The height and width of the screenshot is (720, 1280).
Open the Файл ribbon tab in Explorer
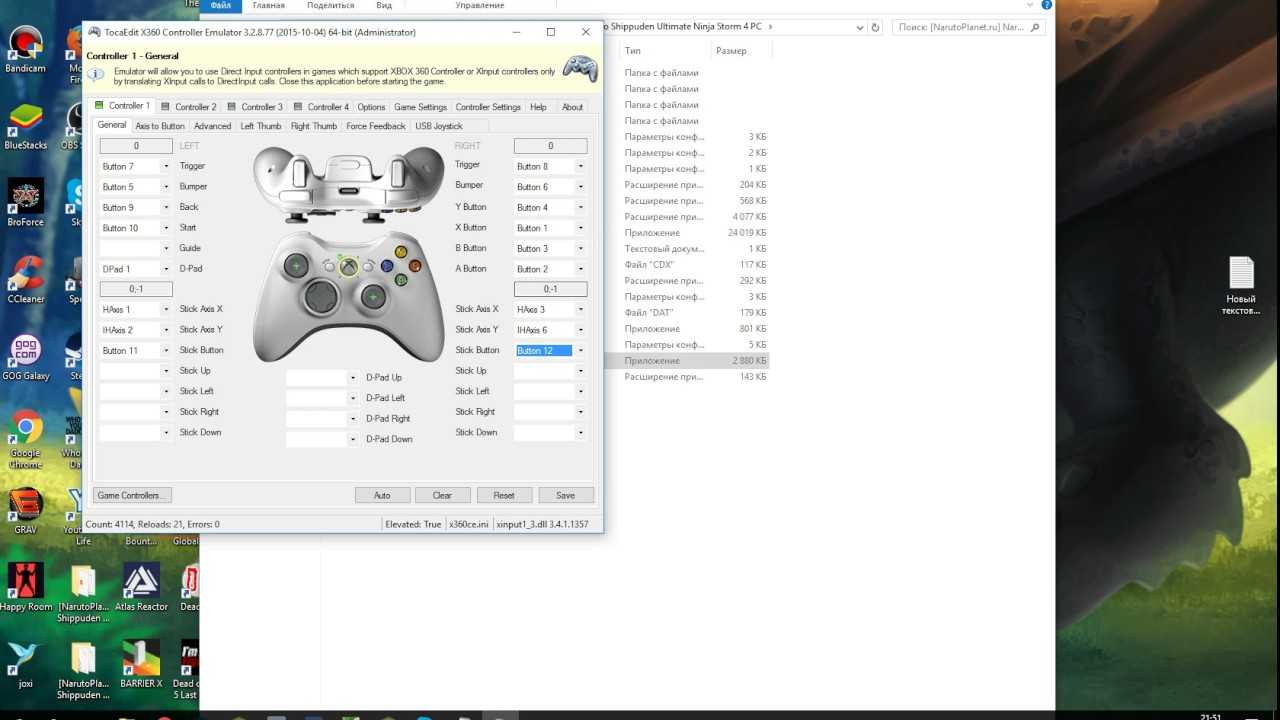click(x=221, y=5)
